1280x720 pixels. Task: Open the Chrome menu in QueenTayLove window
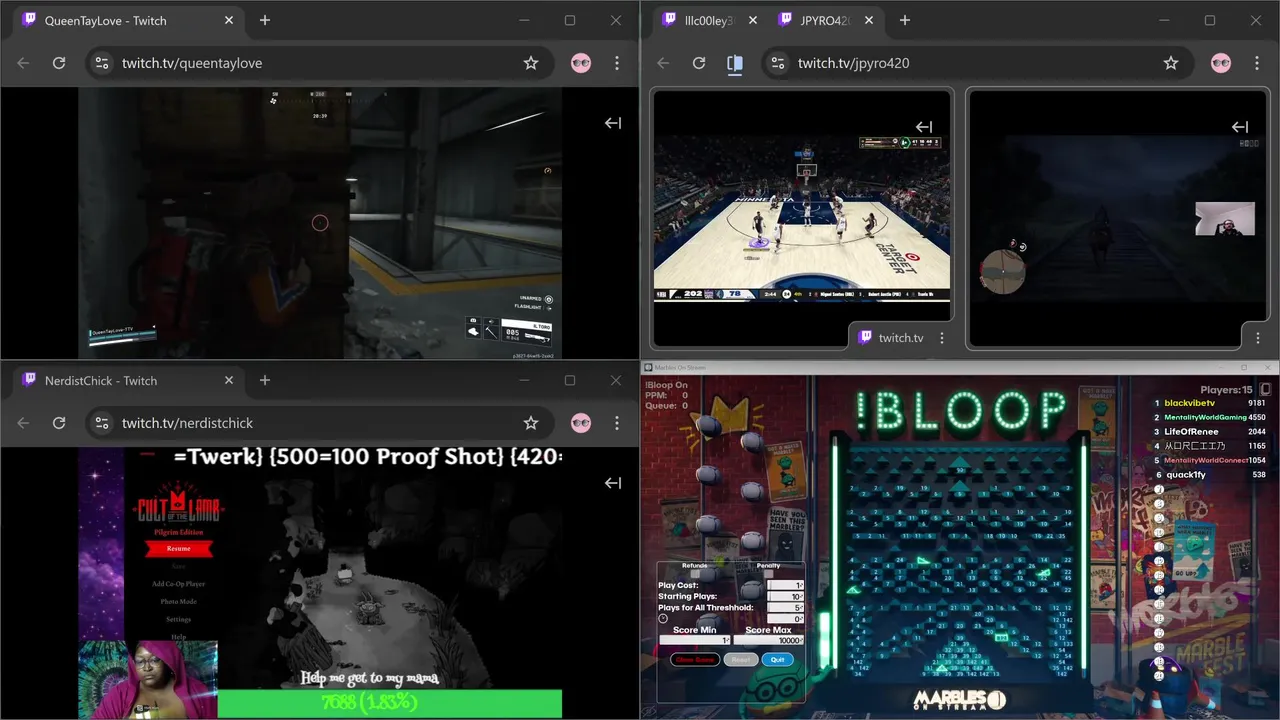(x=617, y=63)
